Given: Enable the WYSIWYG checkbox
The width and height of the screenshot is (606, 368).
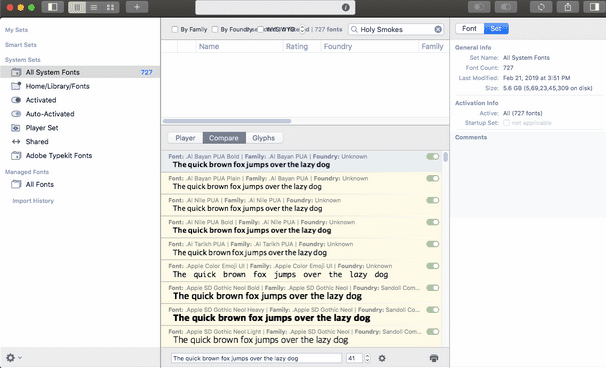Looking at the screenshot, I should [x=260, y=29].
